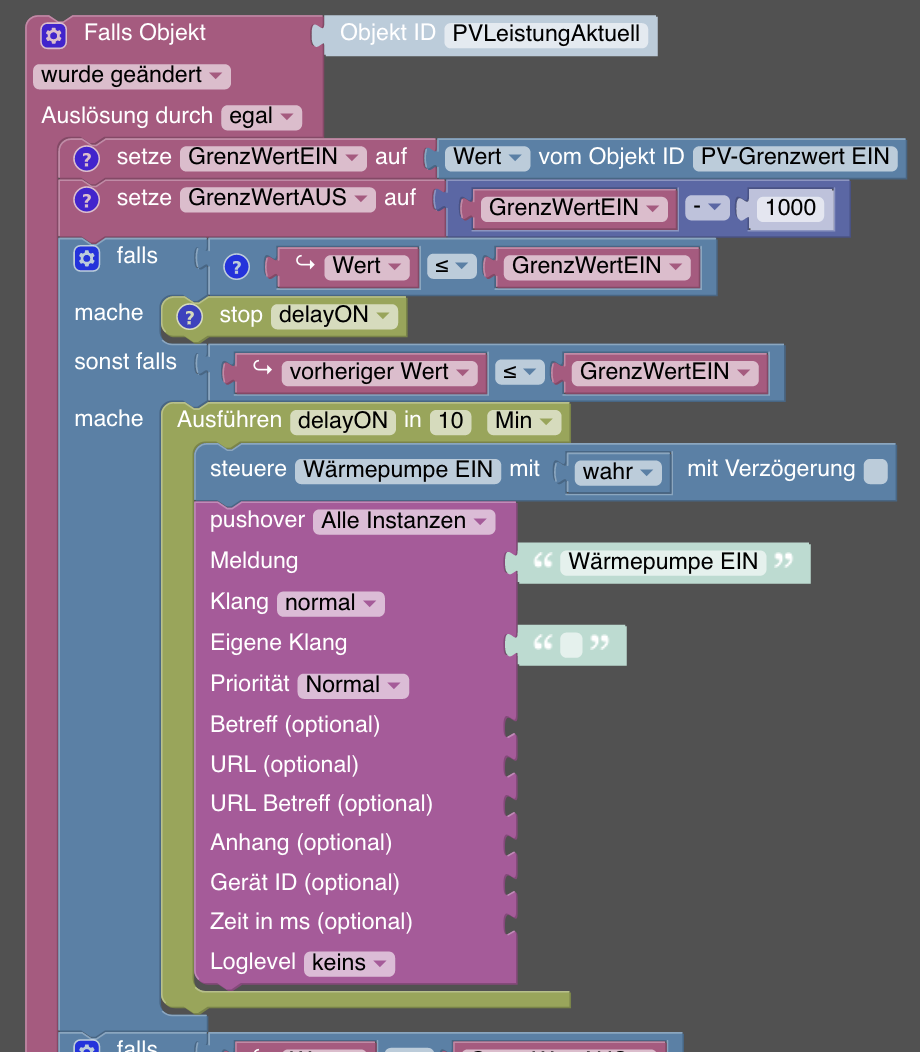Click the Gerät ID (optional) label
The image size is (920, 1052).
pyautogui.click(x=305, y=883)
